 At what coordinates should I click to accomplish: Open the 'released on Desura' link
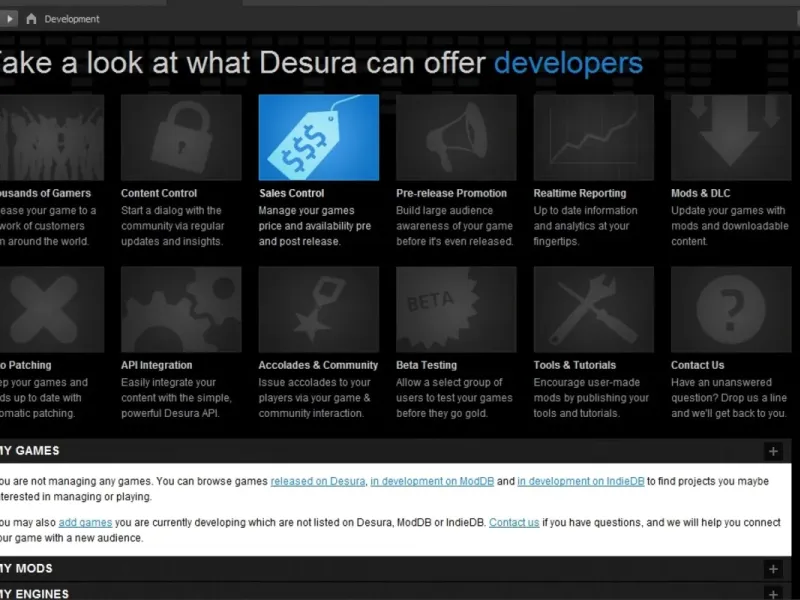[318, 481]
